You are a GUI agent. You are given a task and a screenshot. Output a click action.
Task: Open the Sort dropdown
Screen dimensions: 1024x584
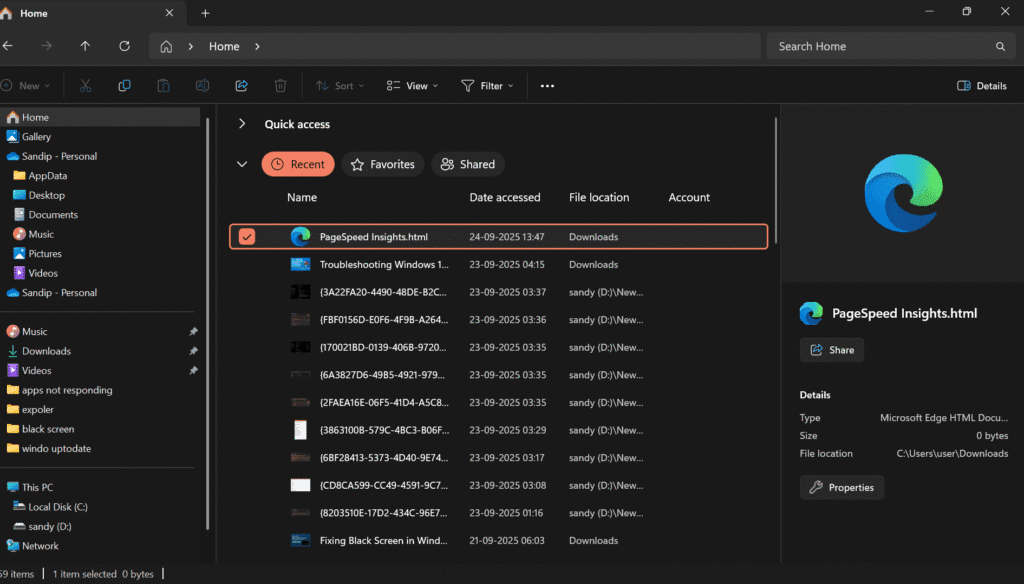pos(338,85)
